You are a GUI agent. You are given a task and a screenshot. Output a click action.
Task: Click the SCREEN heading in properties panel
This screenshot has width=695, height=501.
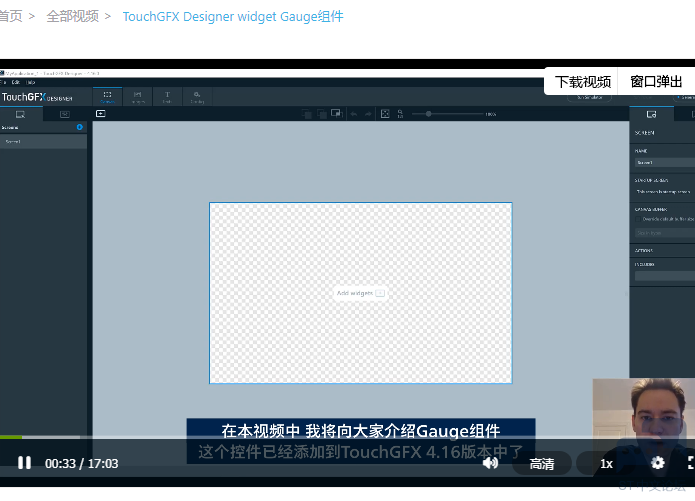coord(644,133)
